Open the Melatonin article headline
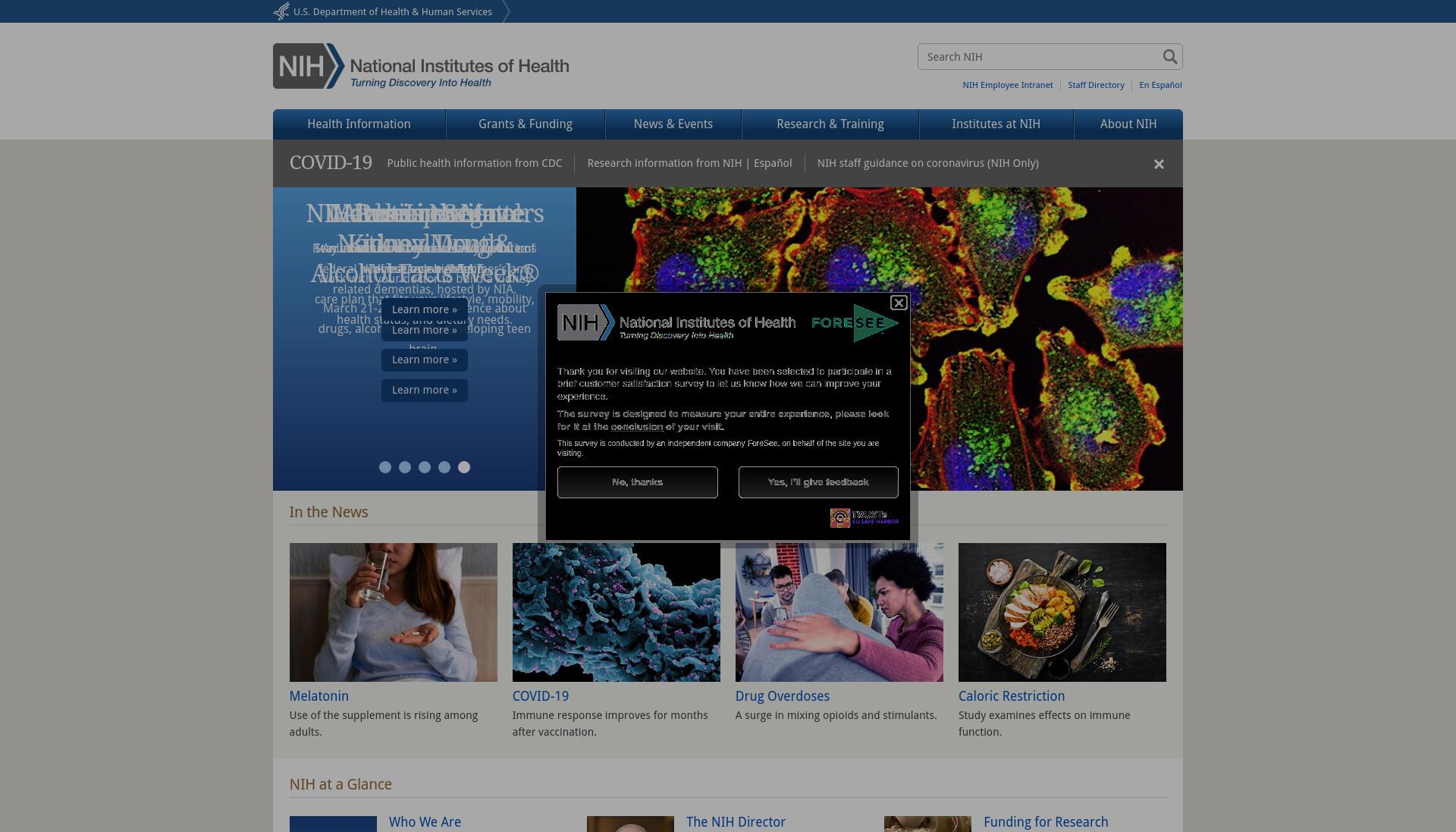This screenshot has height=832, width=1456. click(x=319, y=696)
